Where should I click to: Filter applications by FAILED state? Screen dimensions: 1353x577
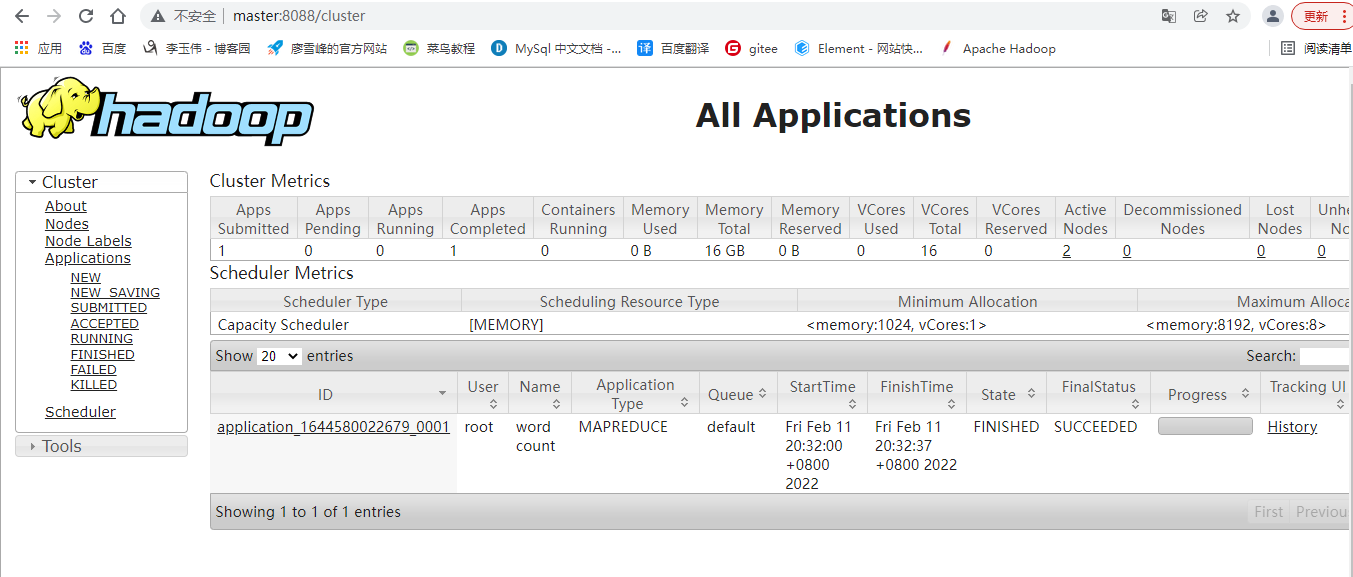click(94, 369)
